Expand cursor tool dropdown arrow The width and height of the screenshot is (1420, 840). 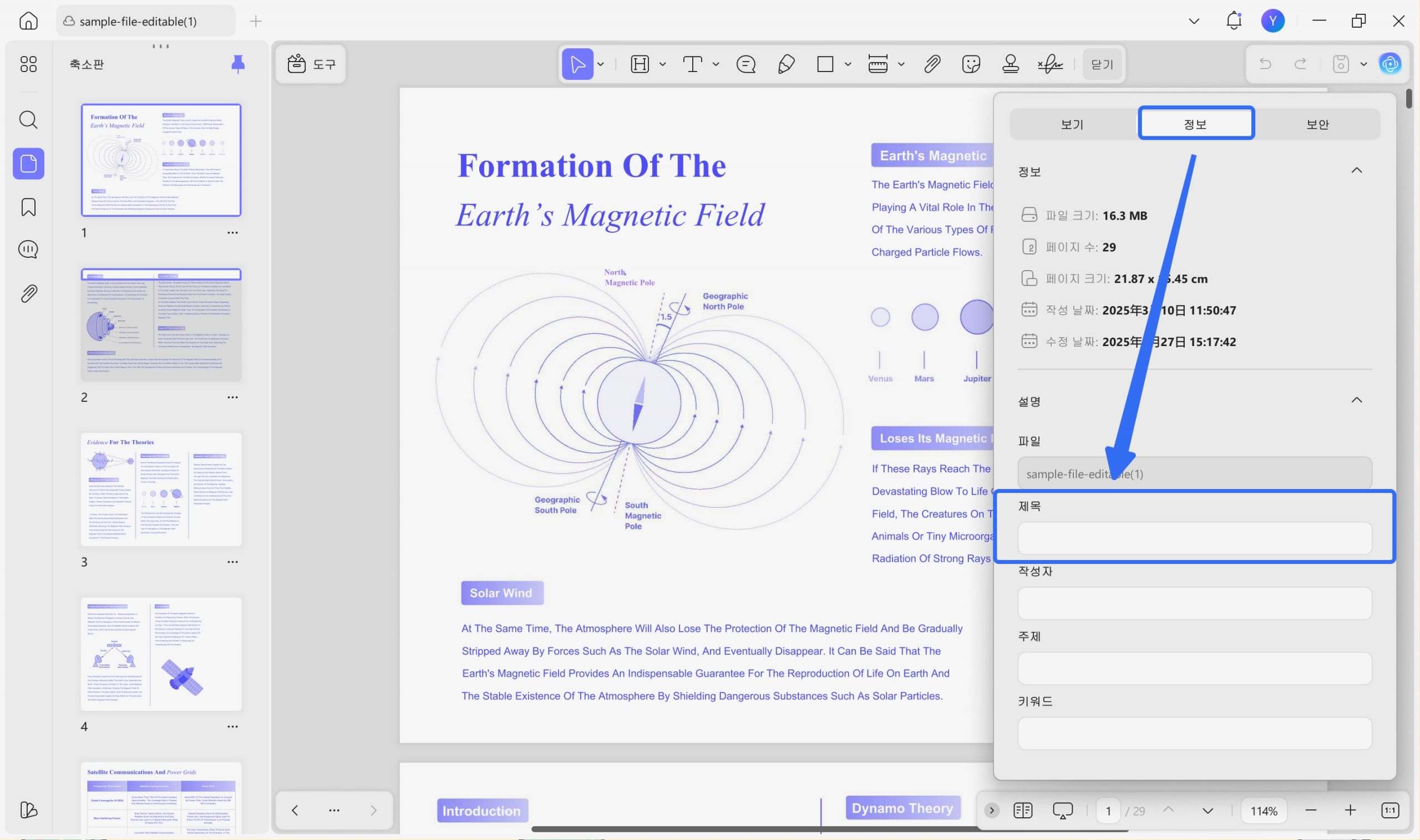coord(601,64)
